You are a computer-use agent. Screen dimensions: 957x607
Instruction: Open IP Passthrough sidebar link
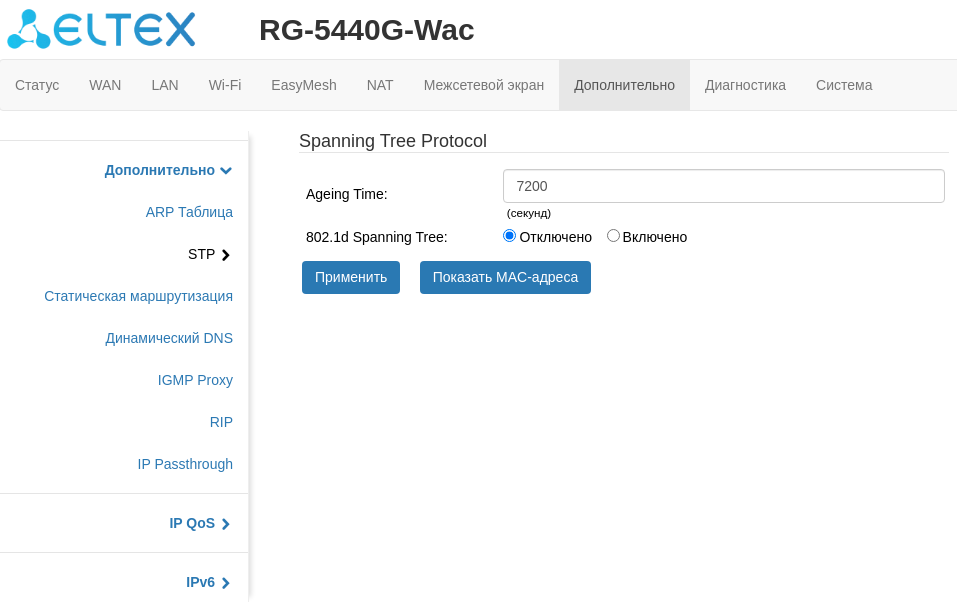coord(185,464)
